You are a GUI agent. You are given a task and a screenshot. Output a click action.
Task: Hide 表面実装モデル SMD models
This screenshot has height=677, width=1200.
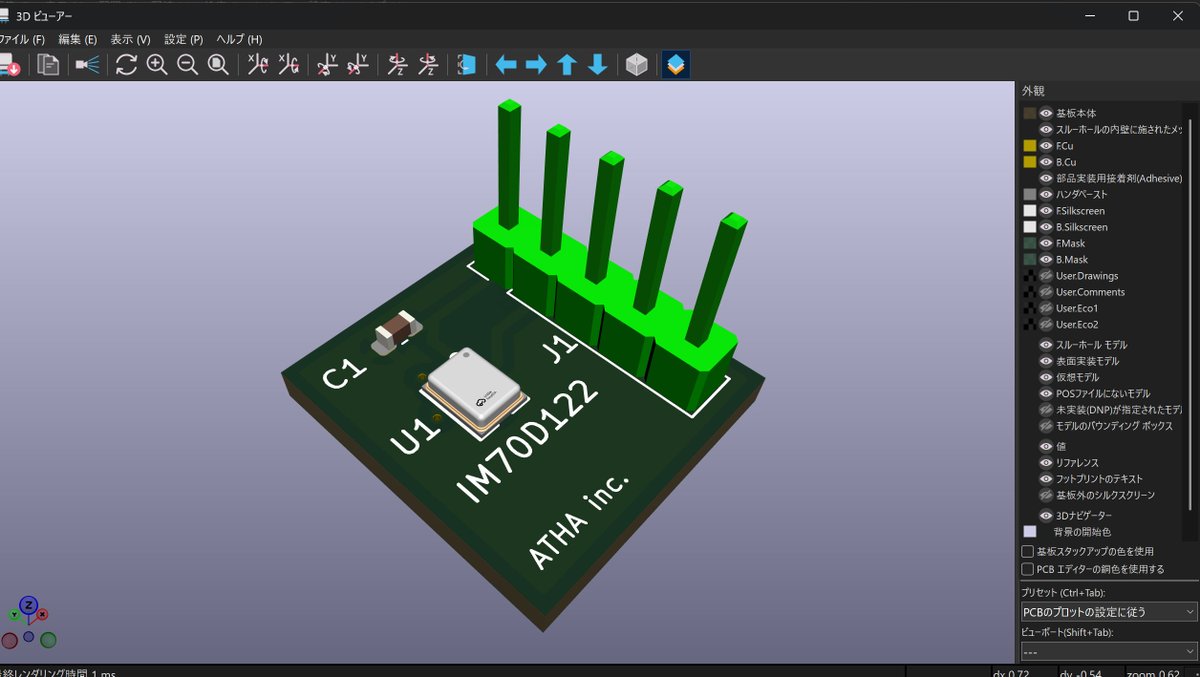tap(1046, 361)
